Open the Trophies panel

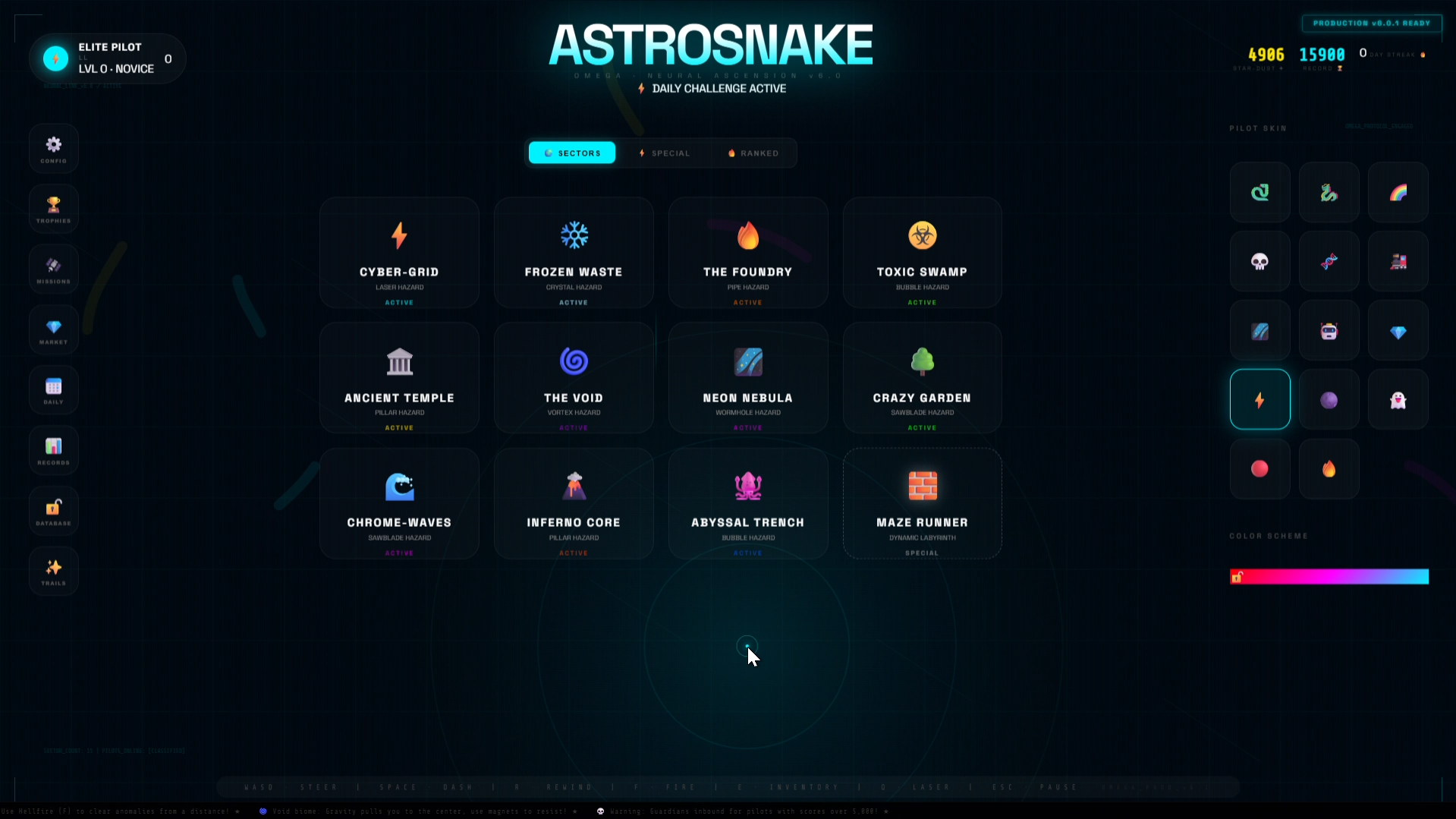pos(54,209)
